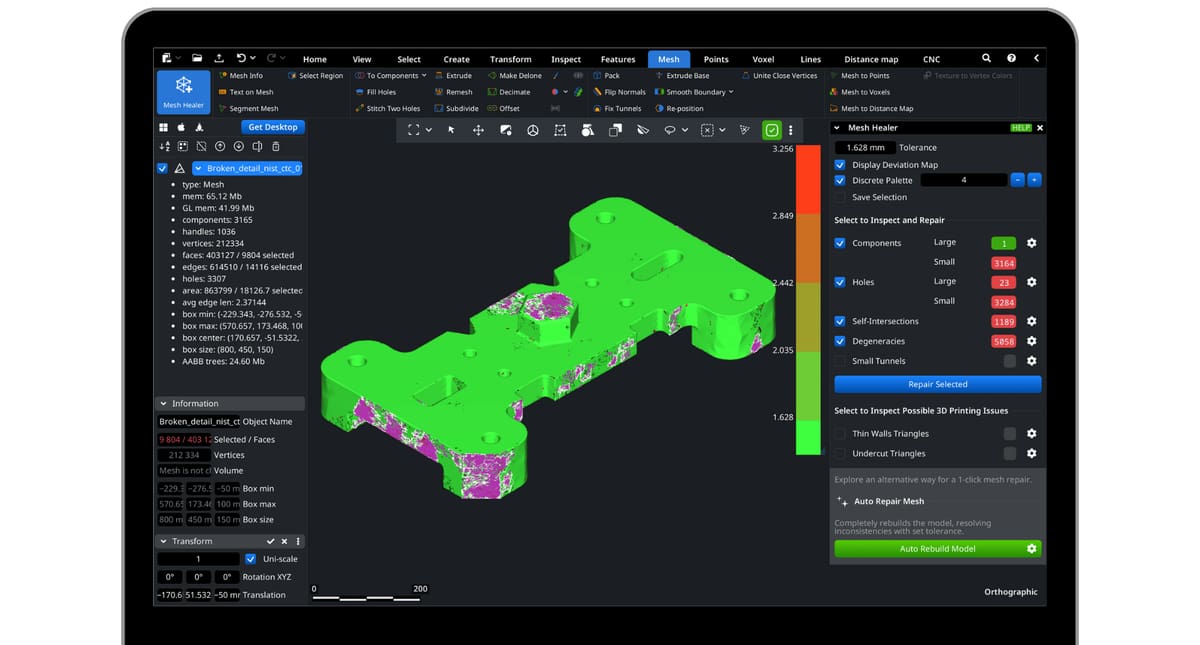Click the green HELP badge
1200x645 pixels.
point(1021,128)
